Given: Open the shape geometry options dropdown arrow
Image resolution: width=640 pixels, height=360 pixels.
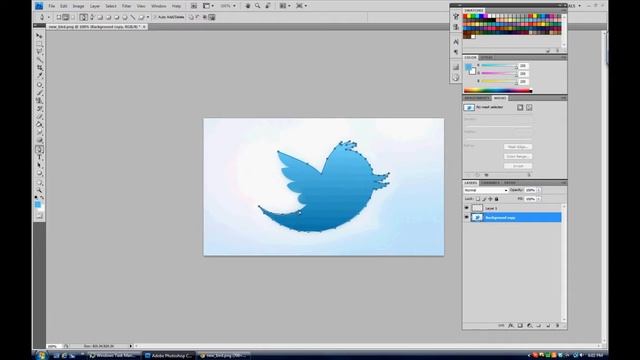Looking at the screenshot, I should 148,17.
